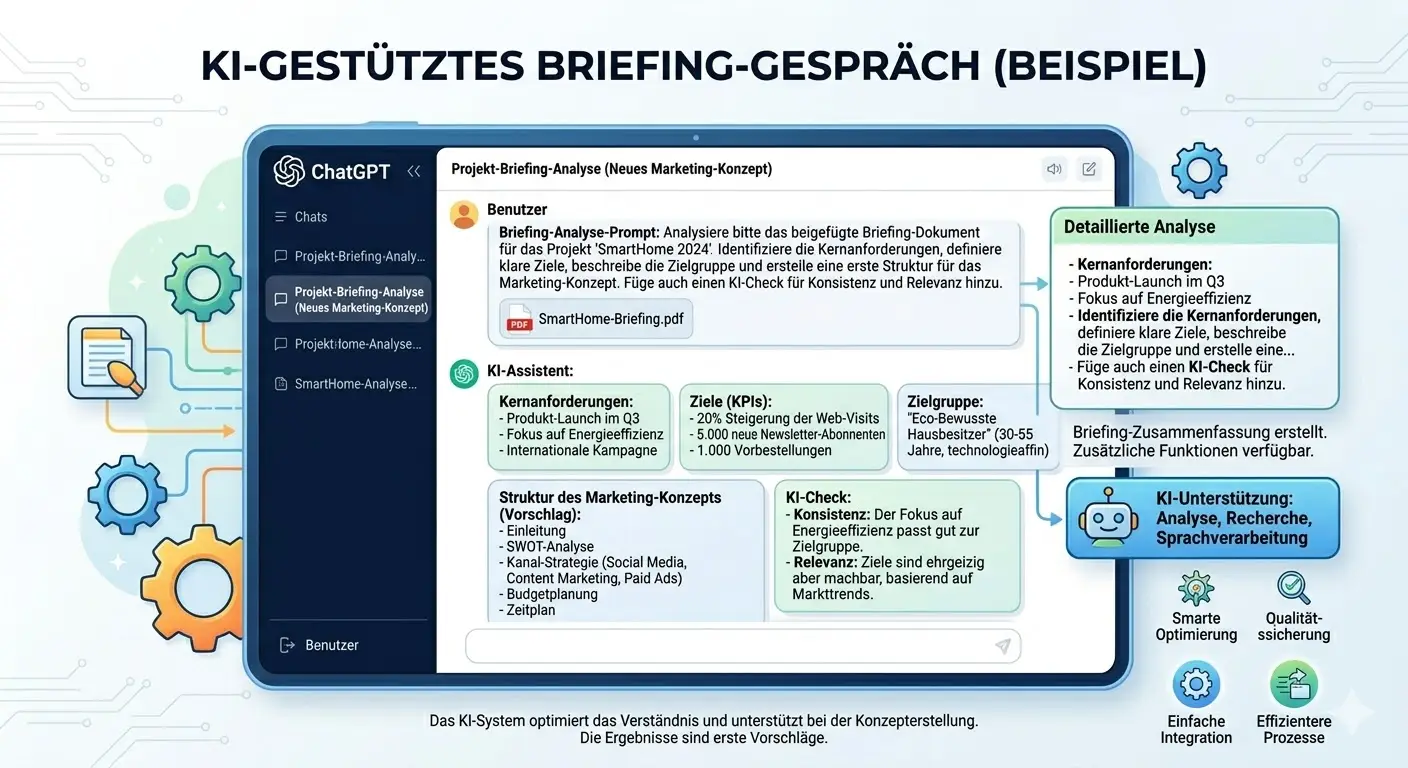This screenshot has width=1408, height=768.
Task: Start a new chat via the compose icon
Action: [1088, 169]
